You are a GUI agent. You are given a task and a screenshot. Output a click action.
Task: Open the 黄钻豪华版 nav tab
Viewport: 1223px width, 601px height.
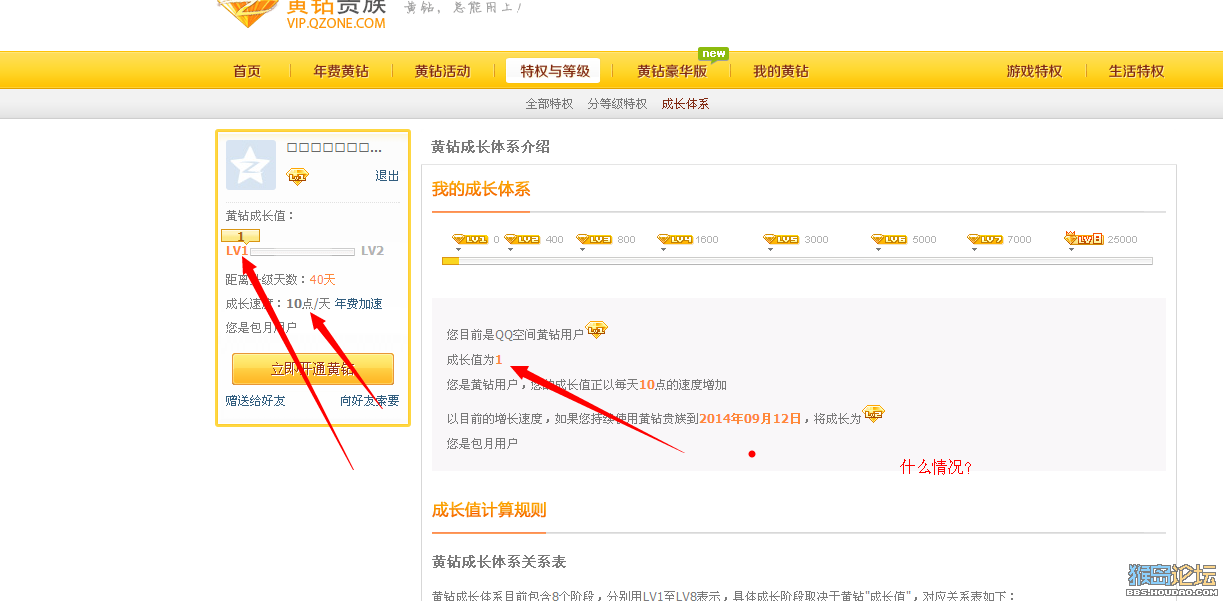tap(672, 71)
